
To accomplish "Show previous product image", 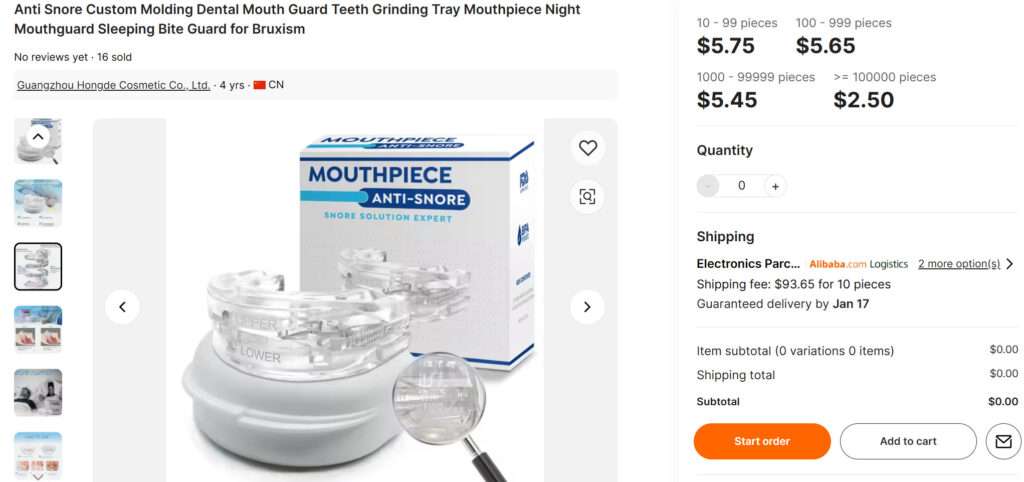I will point(122,307).
